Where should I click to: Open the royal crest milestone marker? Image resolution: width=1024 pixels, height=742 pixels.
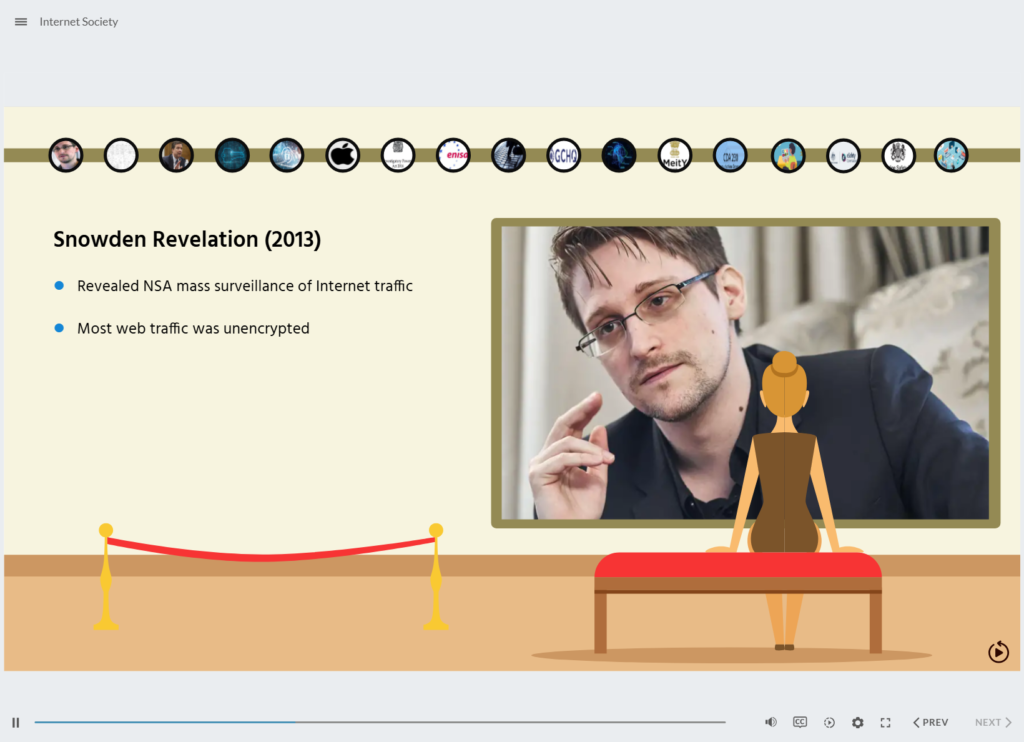coord(898,155)
